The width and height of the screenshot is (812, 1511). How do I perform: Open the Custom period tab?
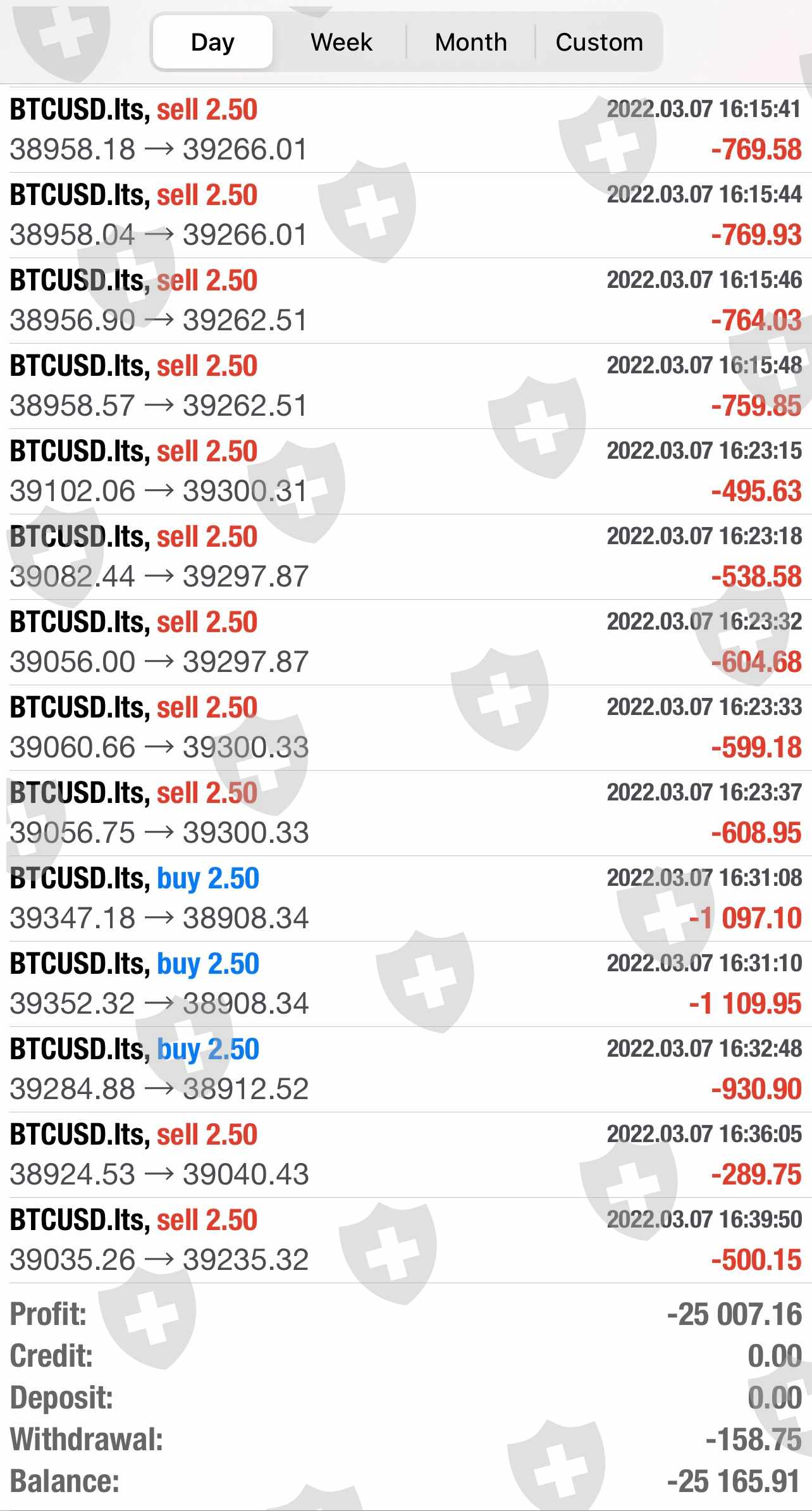[x=599, y=42]
